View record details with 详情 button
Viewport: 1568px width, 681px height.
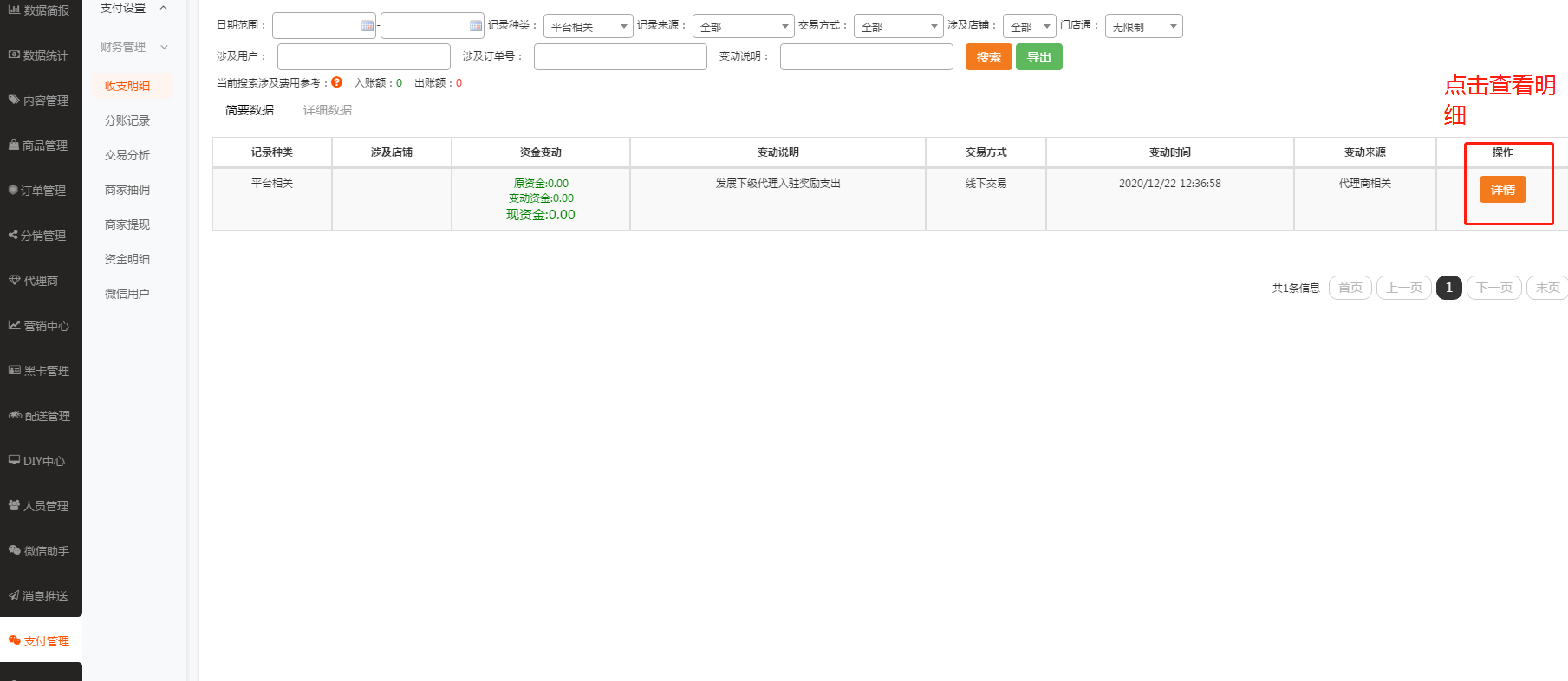1502,190
